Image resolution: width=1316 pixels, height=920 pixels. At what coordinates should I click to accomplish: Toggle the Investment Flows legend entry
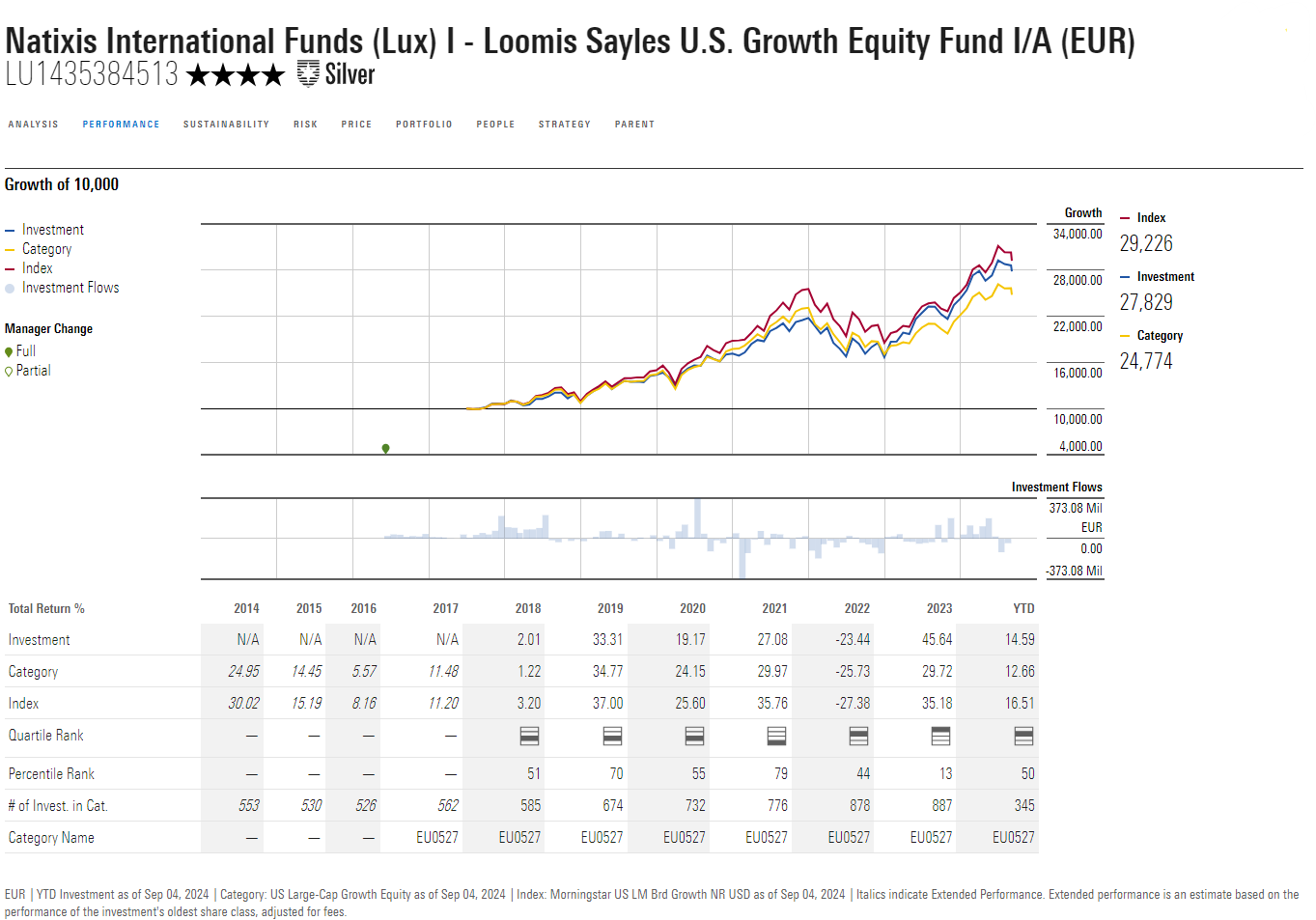click(63, 288)
